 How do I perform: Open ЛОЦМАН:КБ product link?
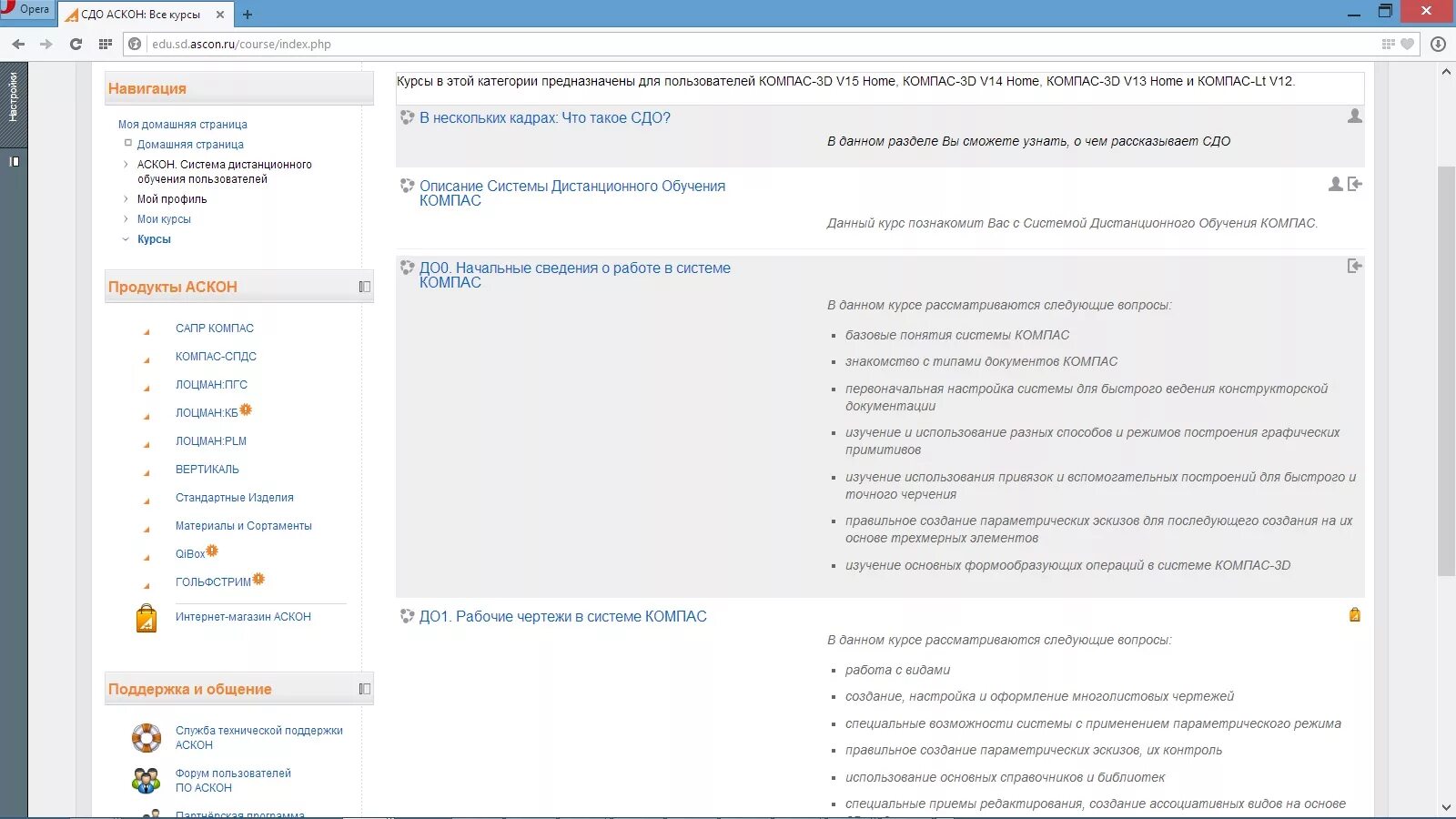[207, 413]
